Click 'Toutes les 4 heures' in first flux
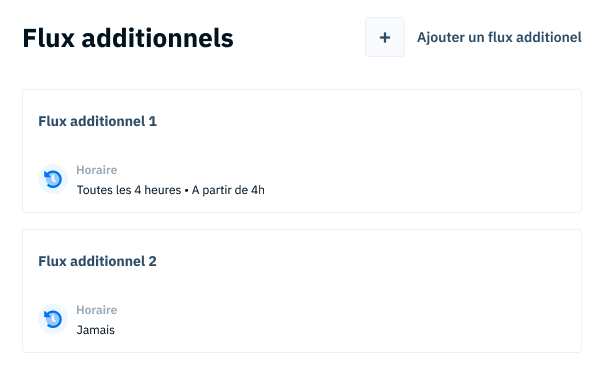 pyautogui.click(x=129, y=190)
